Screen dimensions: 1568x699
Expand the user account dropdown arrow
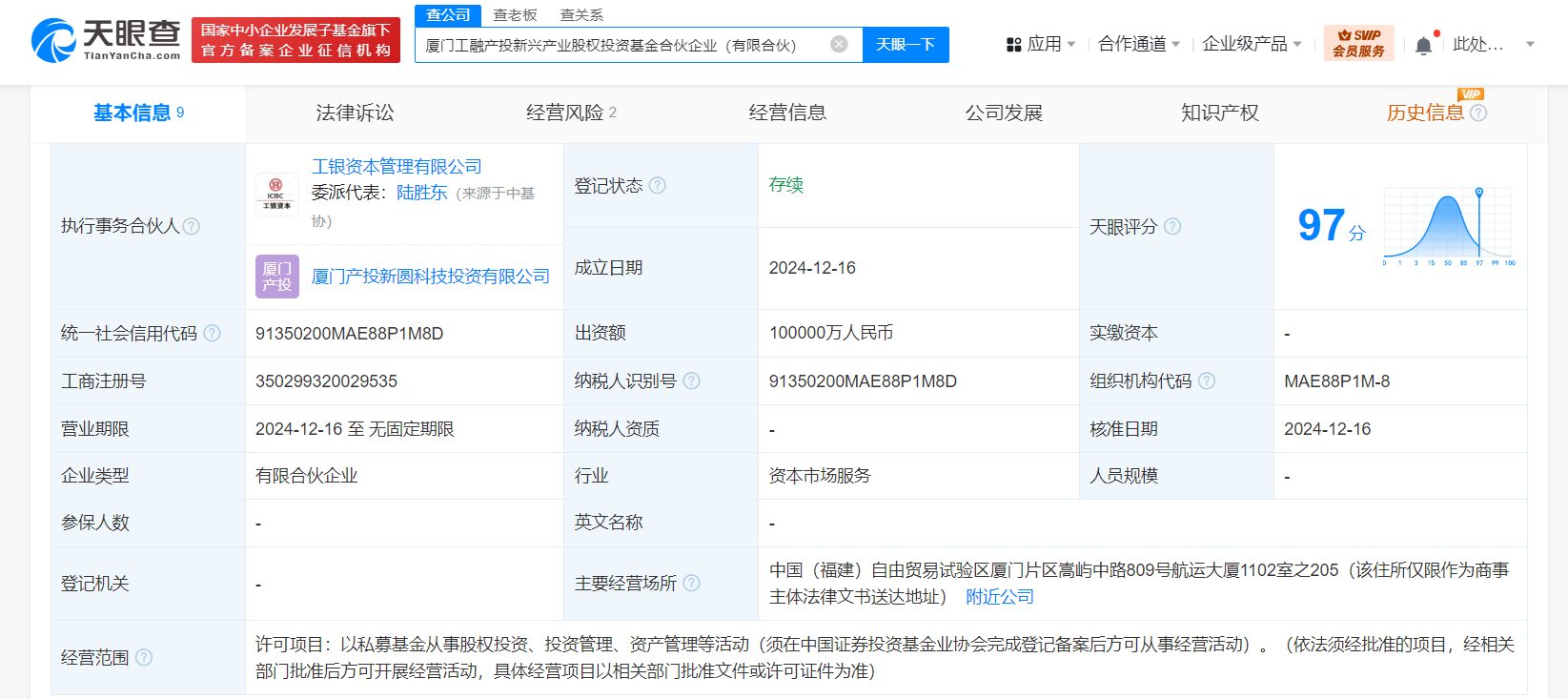(1531, 45)
